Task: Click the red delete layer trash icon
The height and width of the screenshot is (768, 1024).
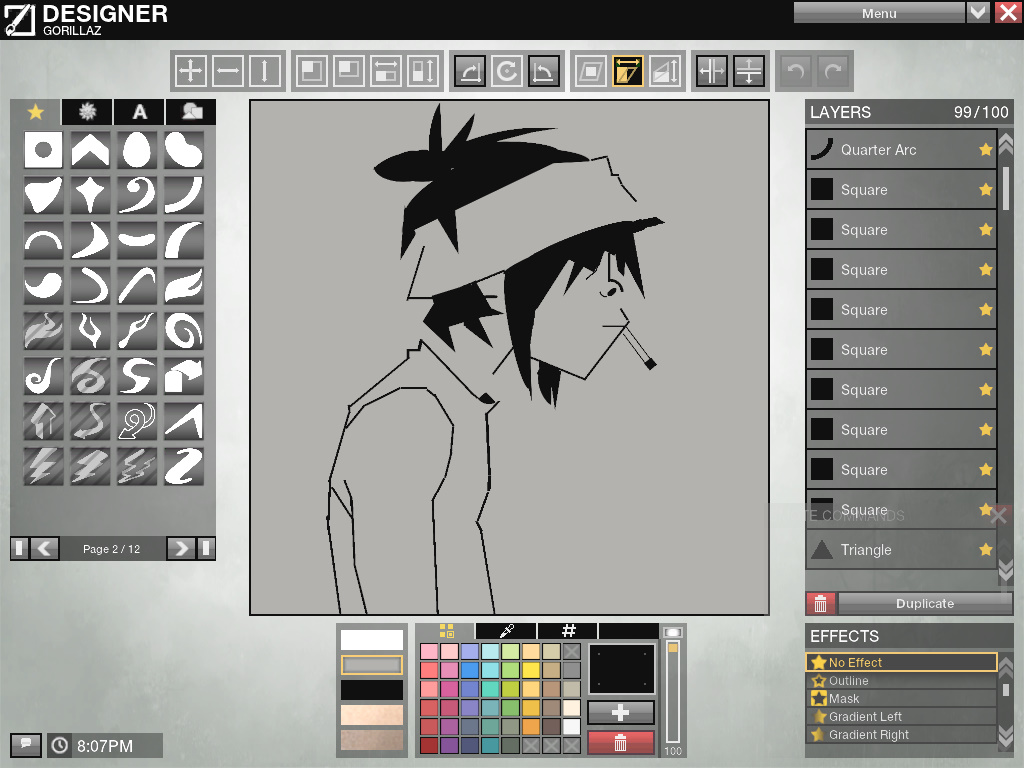Action: tap(821, 603)
